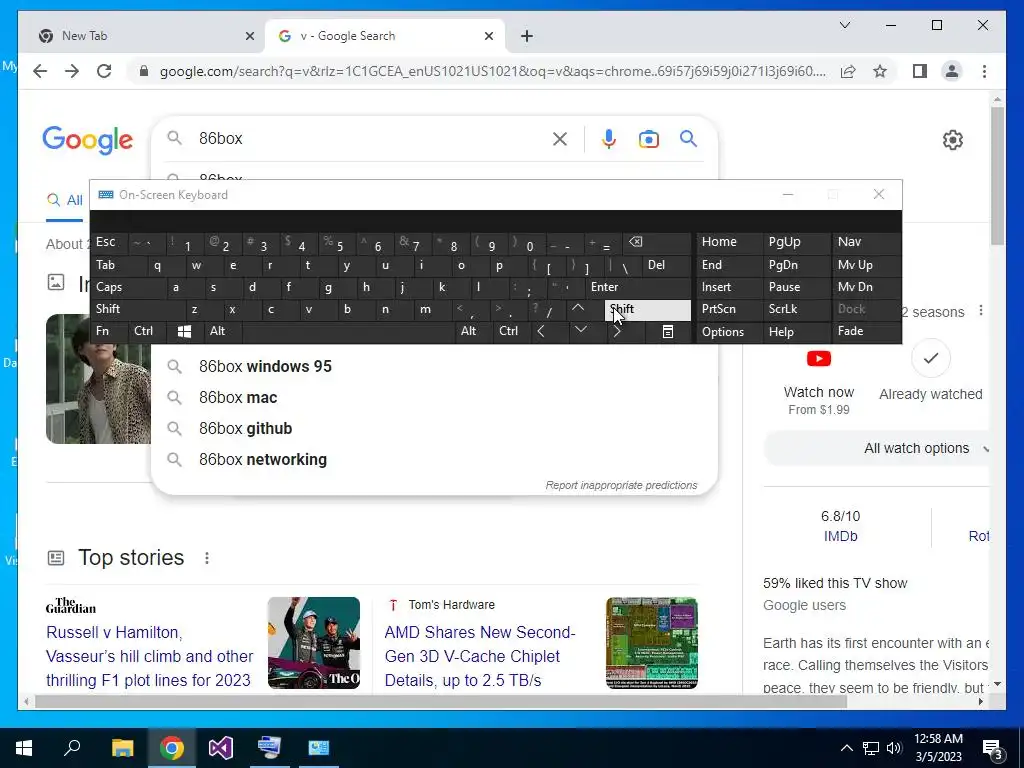Mark show as Already watched

pos(931,371)
